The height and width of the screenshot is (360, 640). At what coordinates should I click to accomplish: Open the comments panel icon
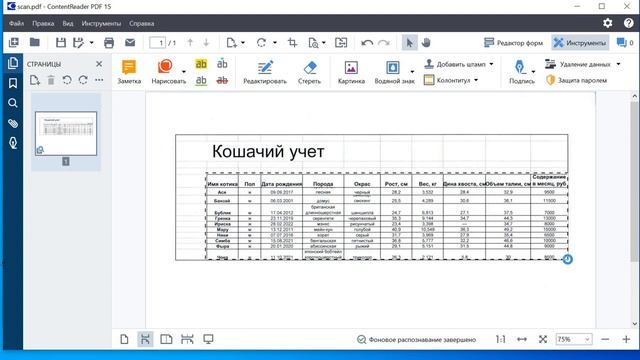tap(621, 42)
